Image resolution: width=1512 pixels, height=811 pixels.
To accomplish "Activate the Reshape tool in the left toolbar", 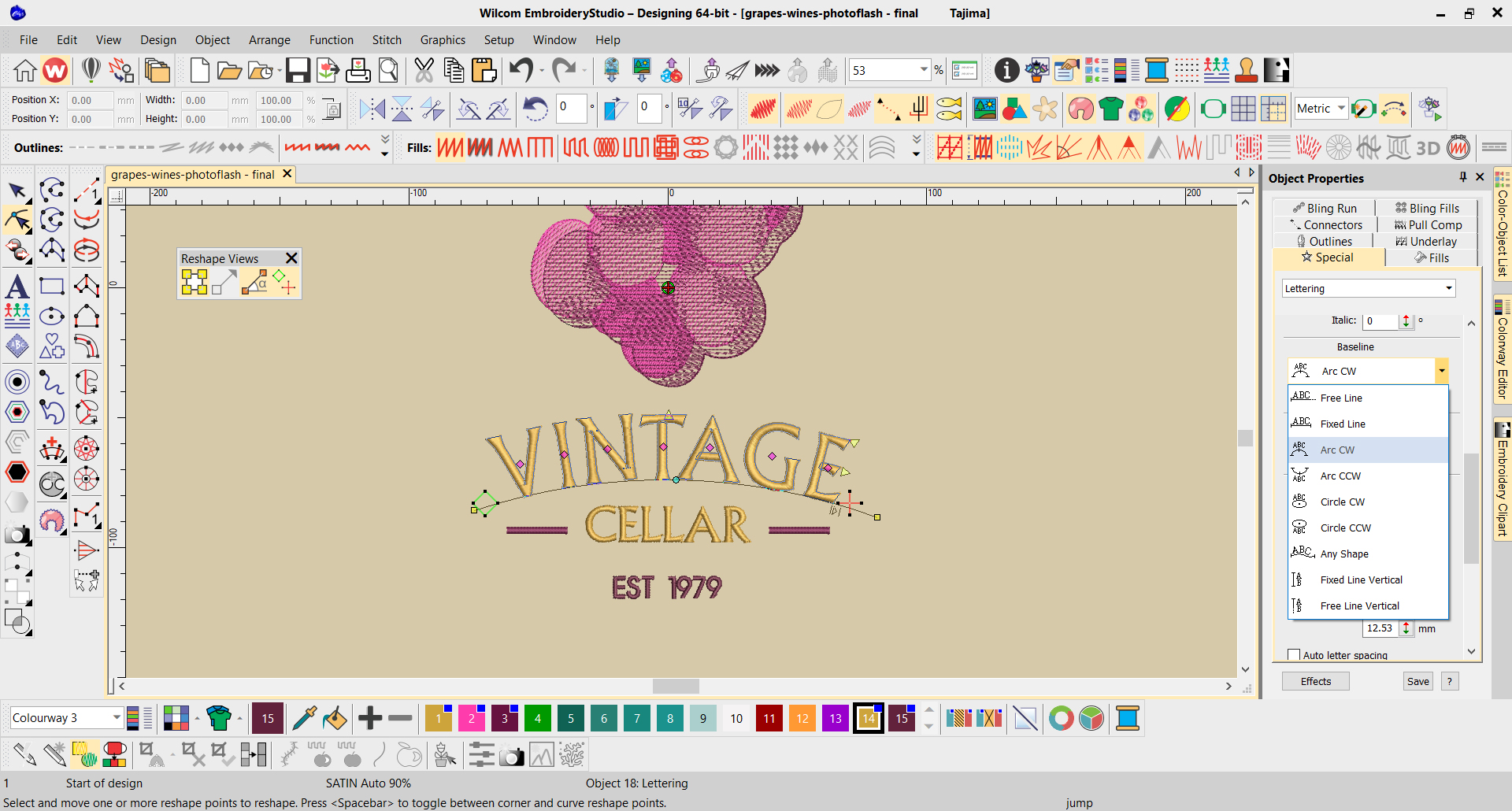I will click(x=18, y=221).
